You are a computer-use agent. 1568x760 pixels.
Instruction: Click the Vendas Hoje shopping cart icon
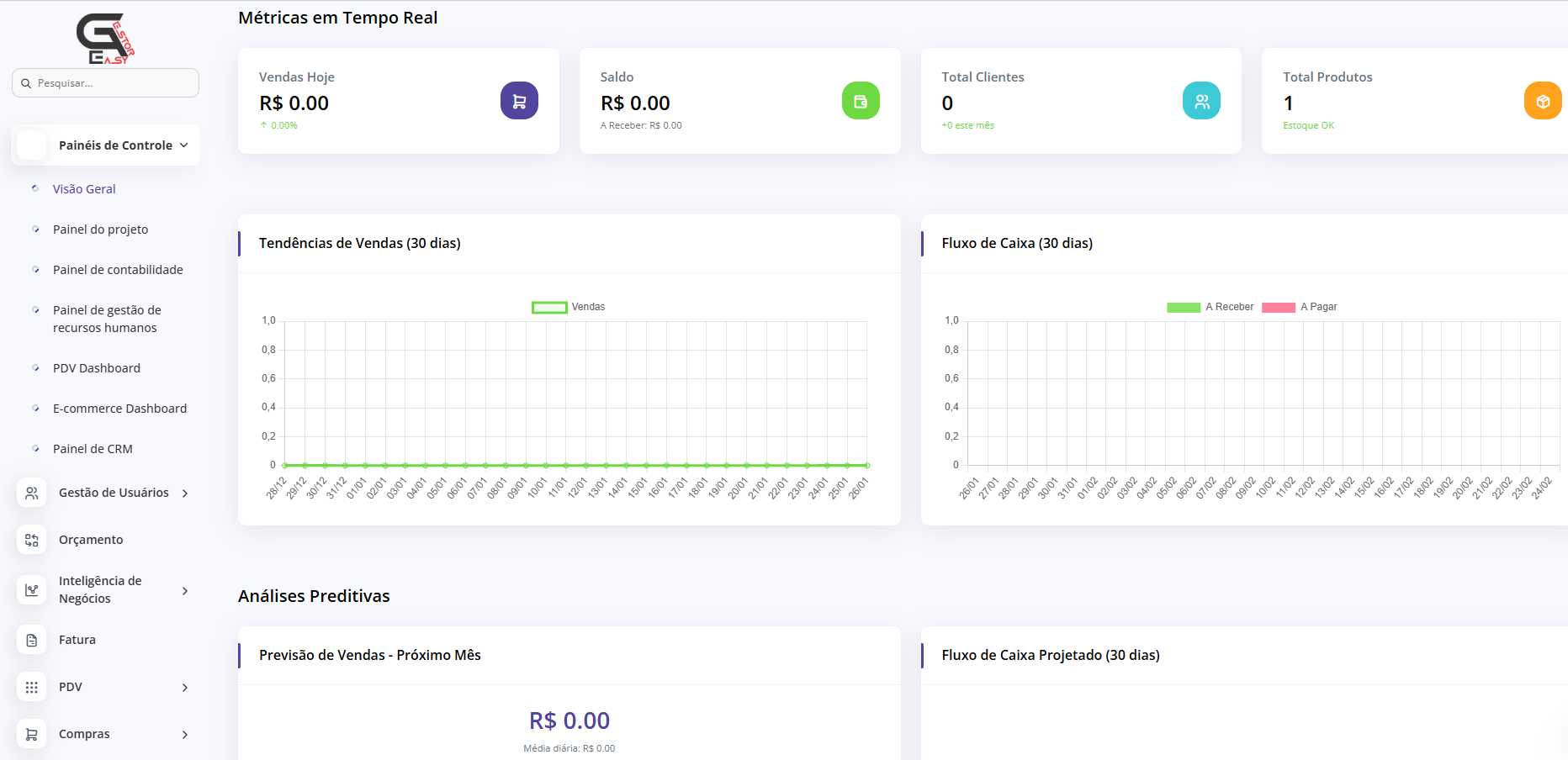(x=519, y=101)
